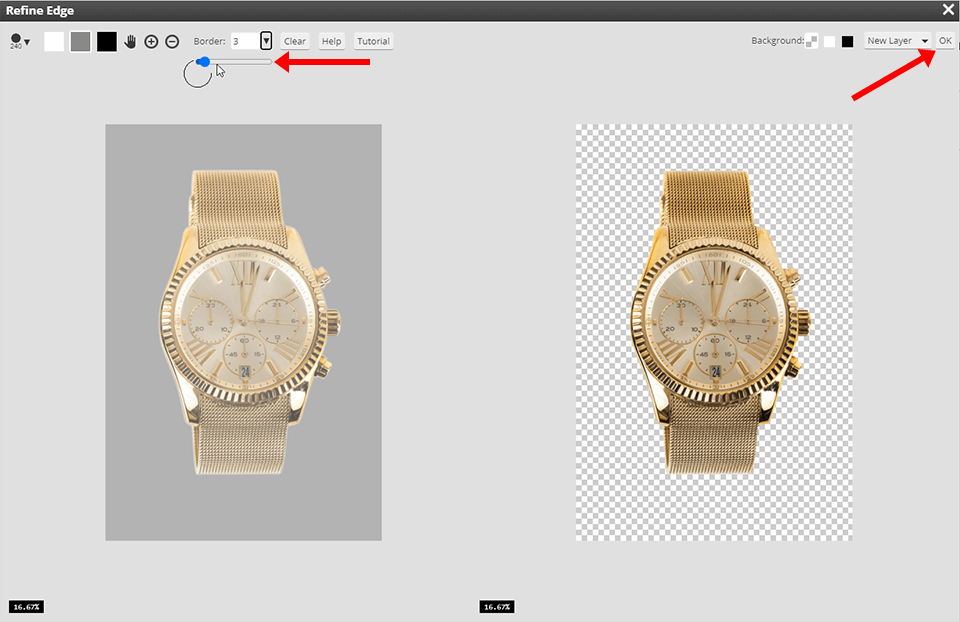
Task: Open the Border value dropdown
Action: pos(265,41)
